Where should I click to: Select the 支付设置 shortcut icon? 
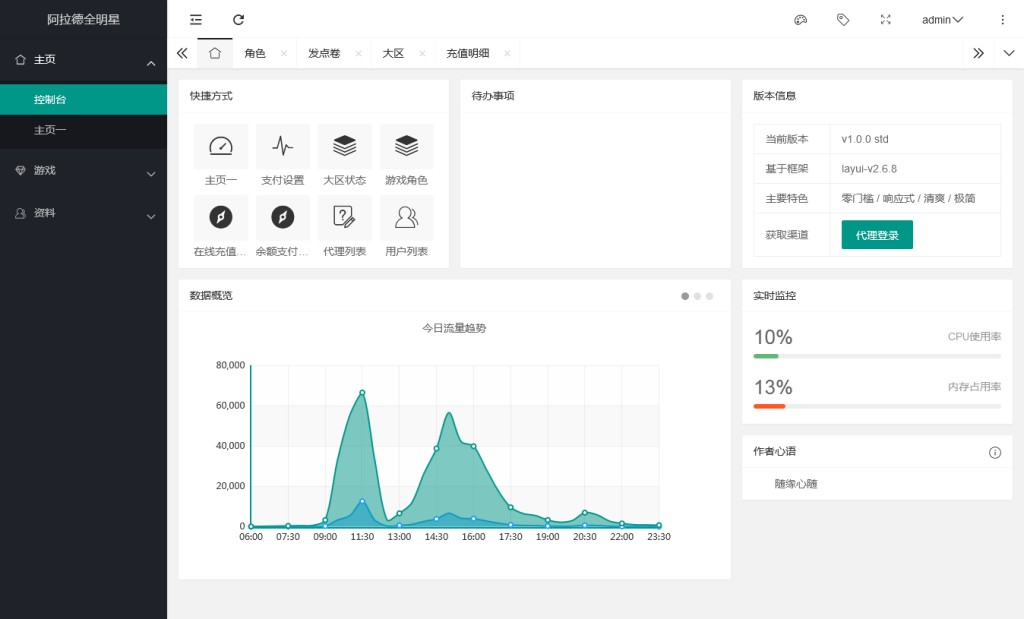click(x=282, y=146)
